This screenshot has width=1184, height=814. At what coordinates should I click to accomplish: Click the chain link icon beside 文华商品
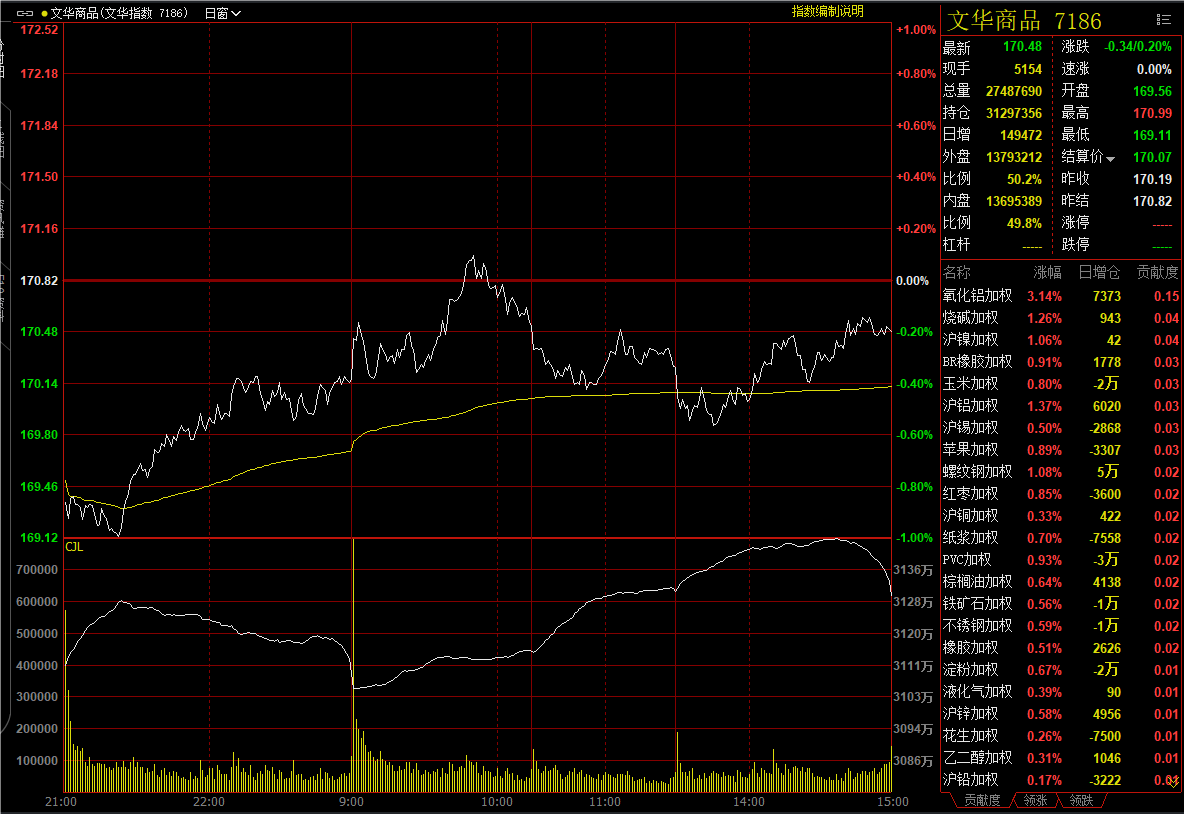25,13
